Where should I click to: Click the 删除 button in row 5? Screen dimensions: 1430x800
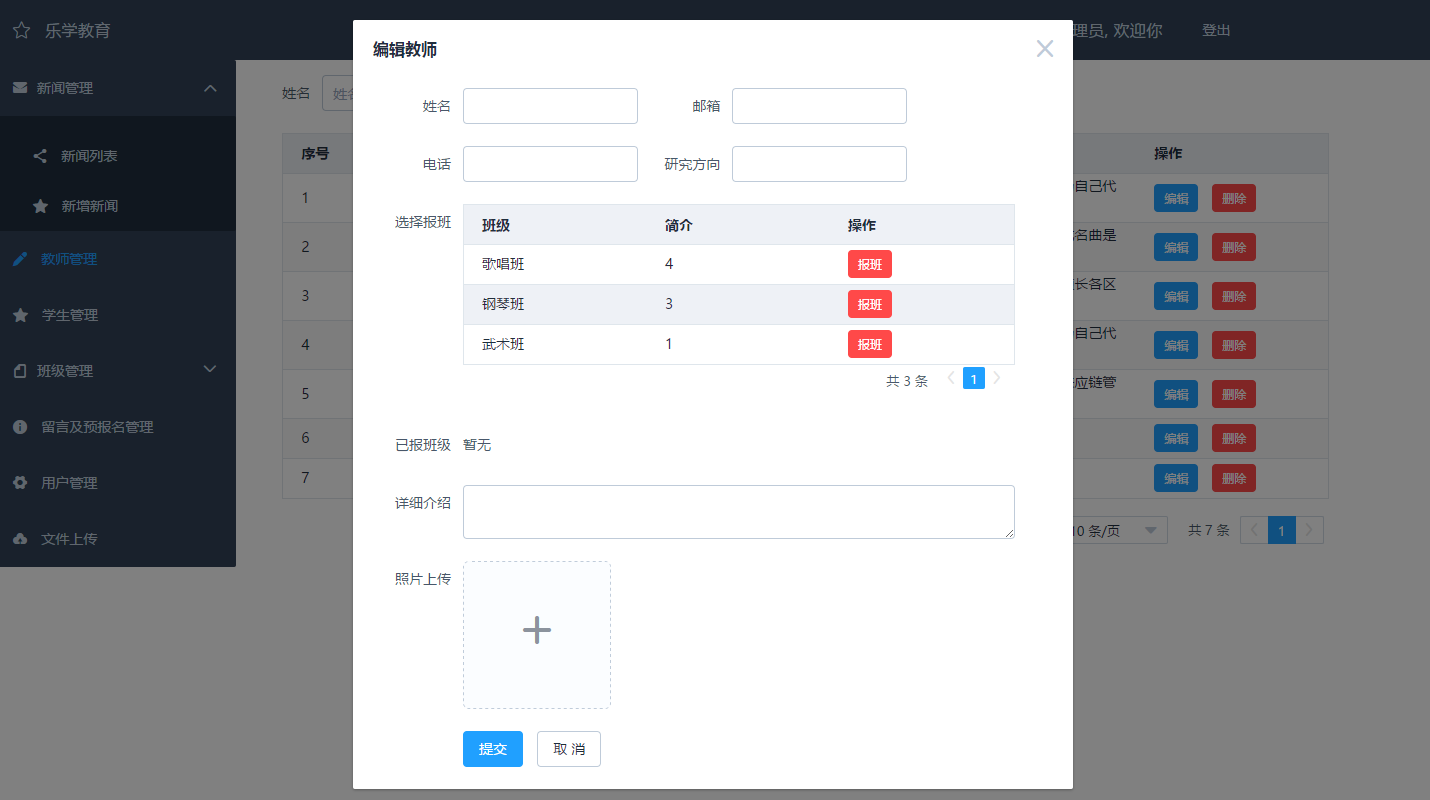click(1234, 394)
